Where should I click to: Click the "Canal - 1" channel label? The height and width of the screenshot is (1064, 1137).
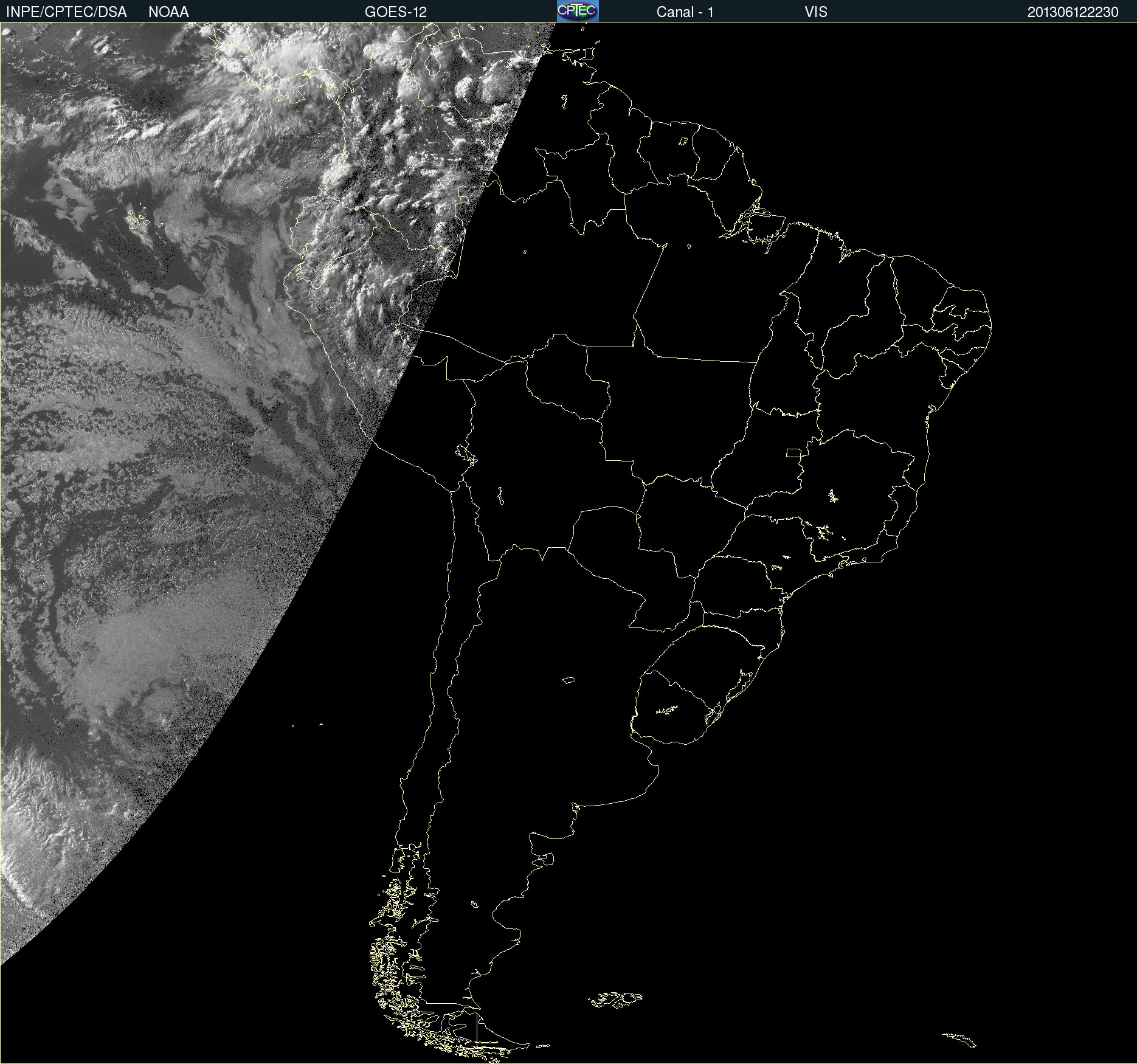click(685, 12)
